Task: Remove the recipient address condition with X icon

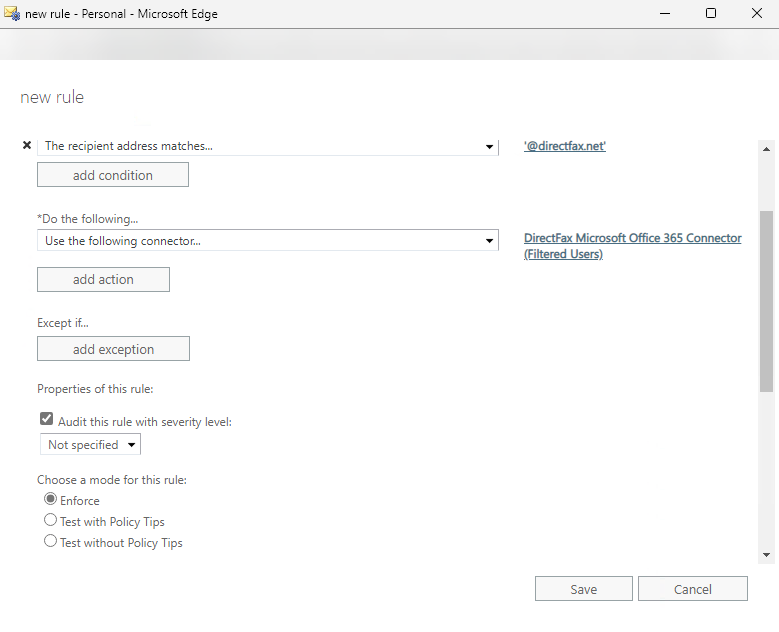Action: tap(27, 146)
